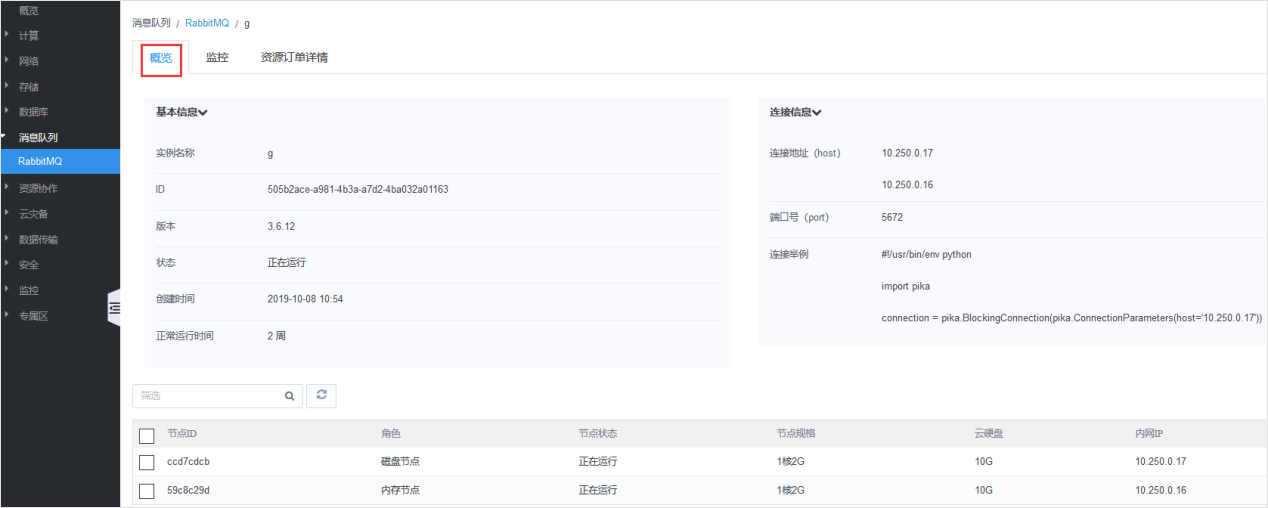Expand 专属区 in the sidebar
This screenshot has width=1268, height=508.
point(34,316)
